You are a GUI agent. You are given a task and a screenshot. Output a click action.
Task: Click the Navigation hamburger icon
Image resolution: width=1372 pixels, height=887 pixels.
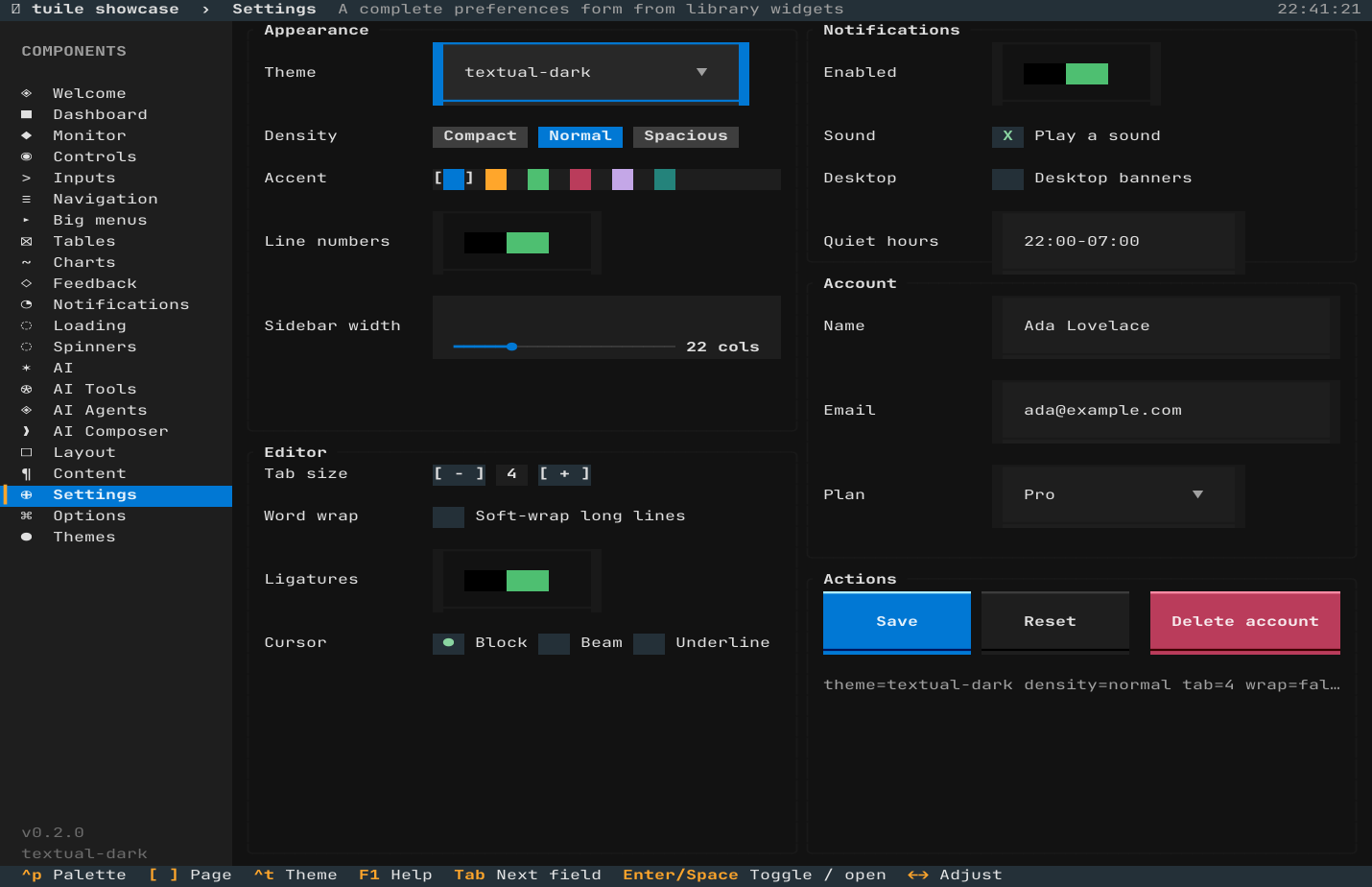27,199
